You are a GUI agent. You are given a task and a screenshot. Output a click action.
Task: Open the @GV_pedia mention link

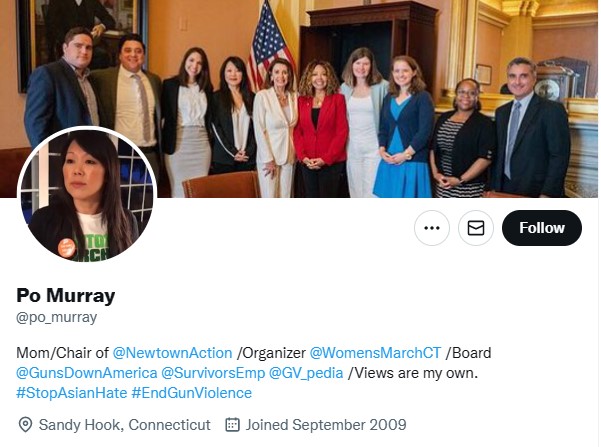click(x=306, y=373)
